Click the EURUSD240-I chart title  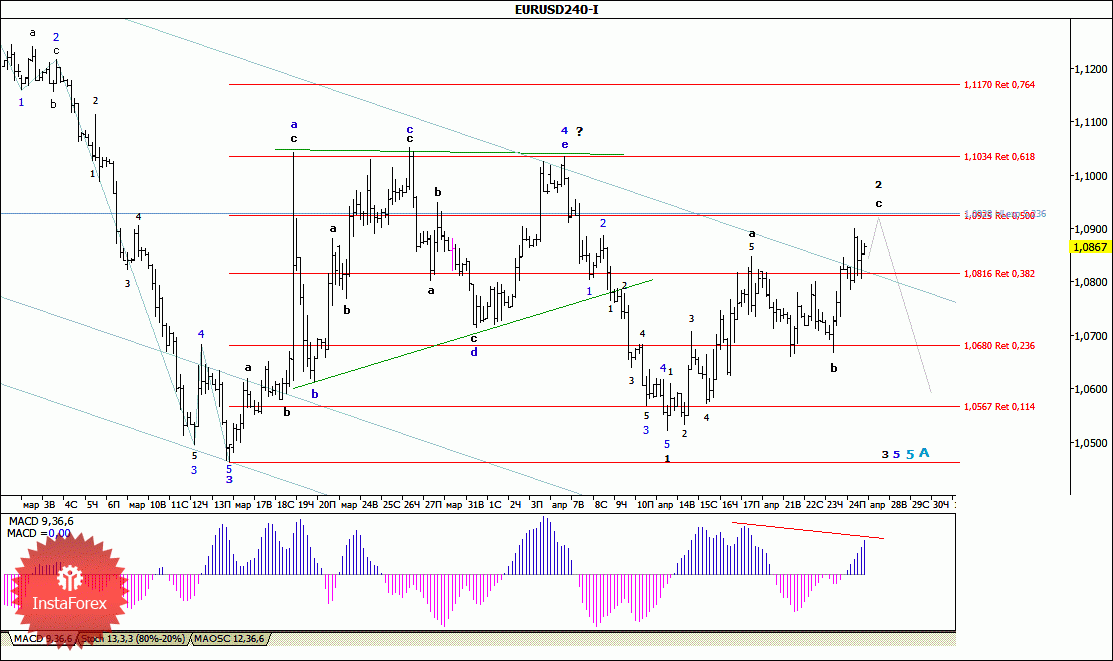(x=556, y=9)
